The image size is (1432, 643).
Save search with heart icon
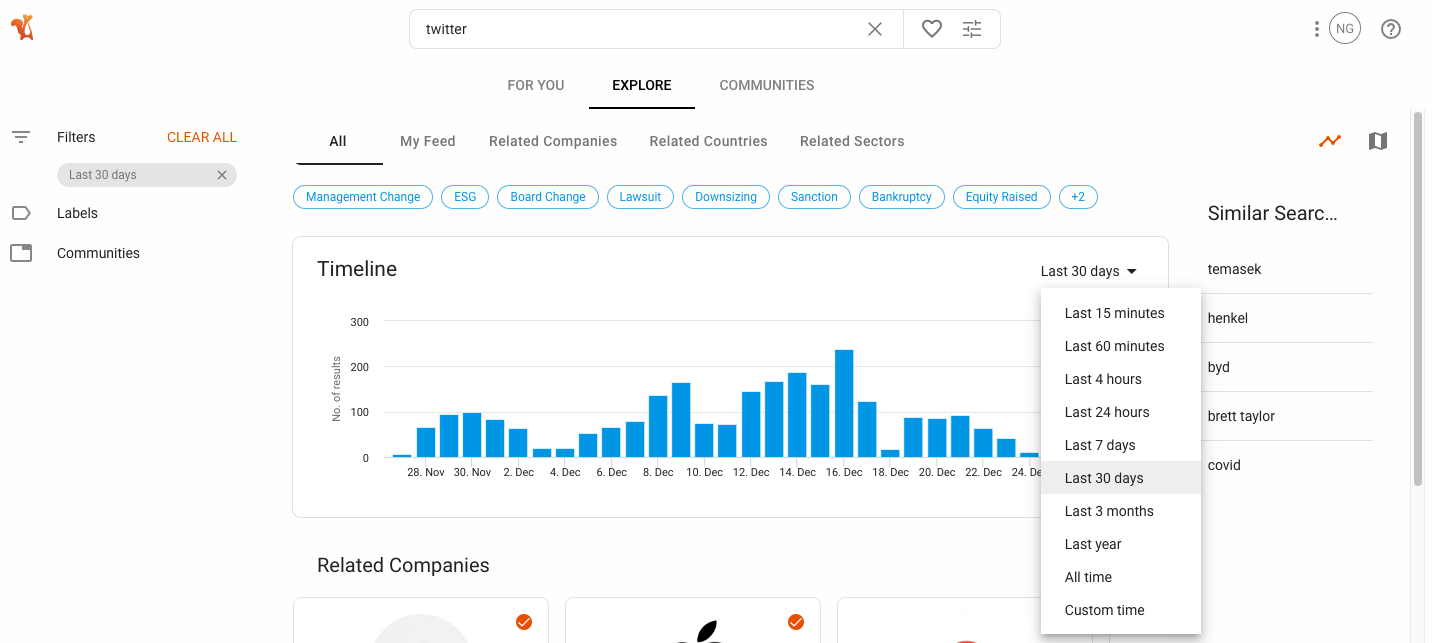point(932,29)
